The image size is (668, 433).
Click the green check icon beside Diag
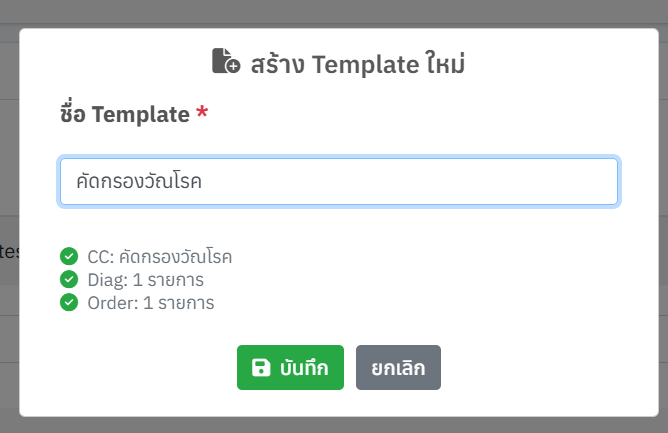(69, 279)
